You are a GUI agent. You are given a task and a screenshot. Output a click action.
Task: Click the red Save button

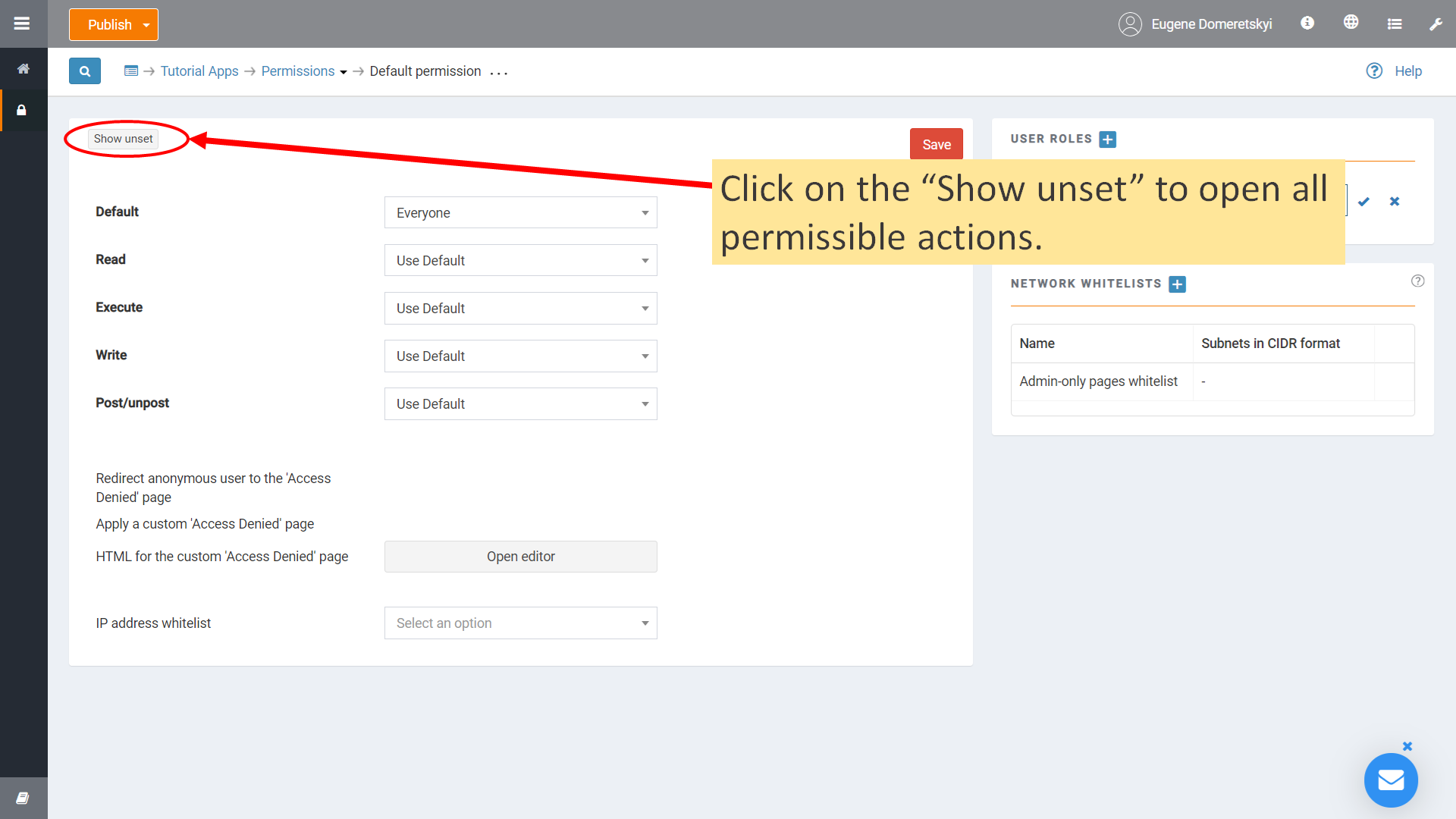[x=936, y=144]
